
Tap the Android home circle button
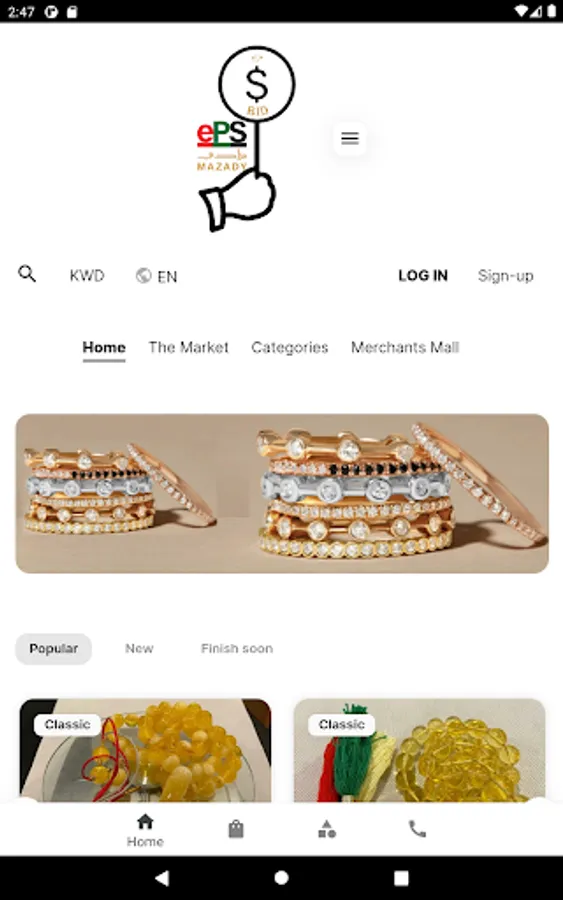281,878
